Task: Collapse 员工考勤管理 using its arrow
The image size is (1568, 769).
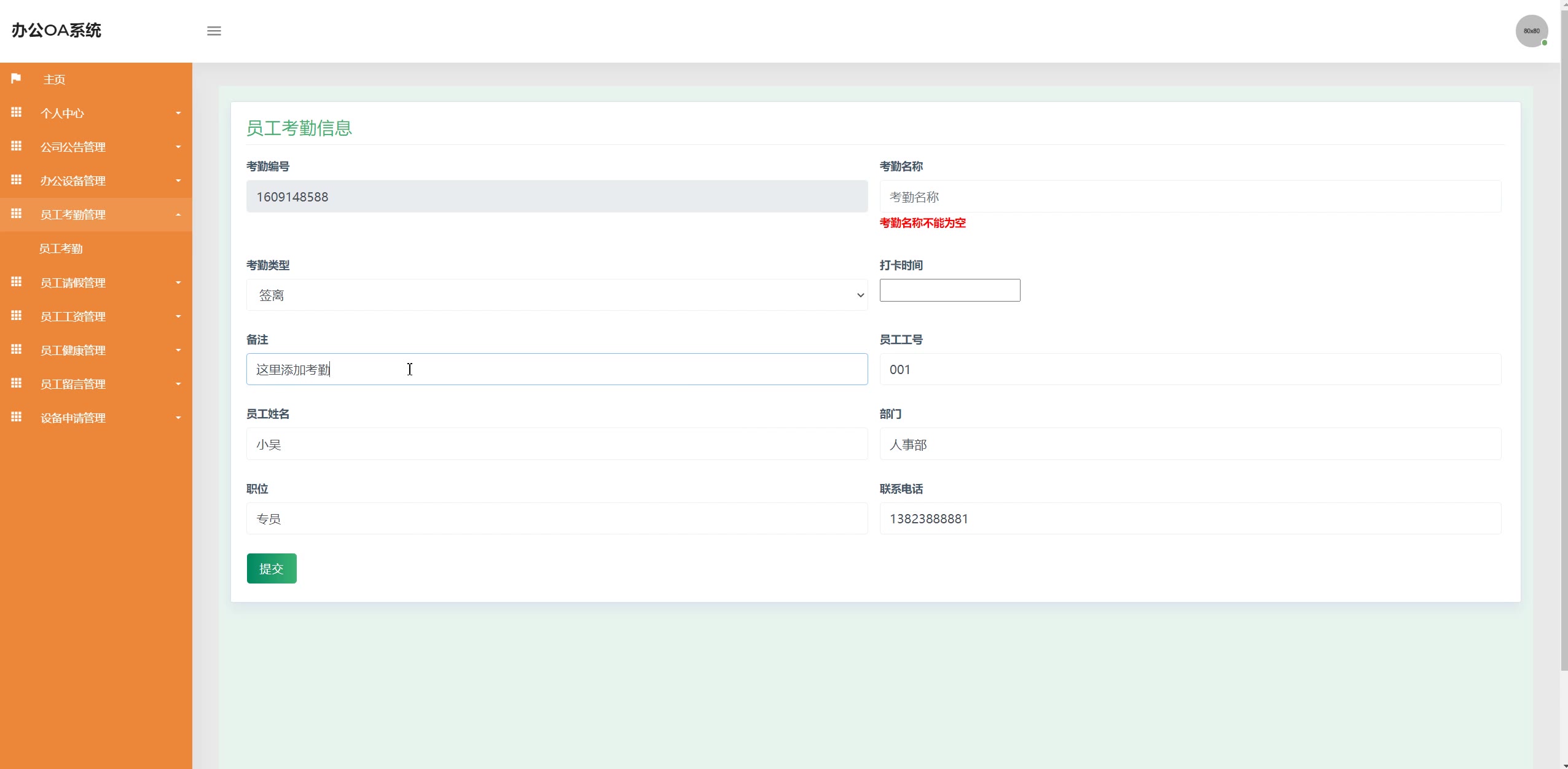Action: tap(178, 214)
